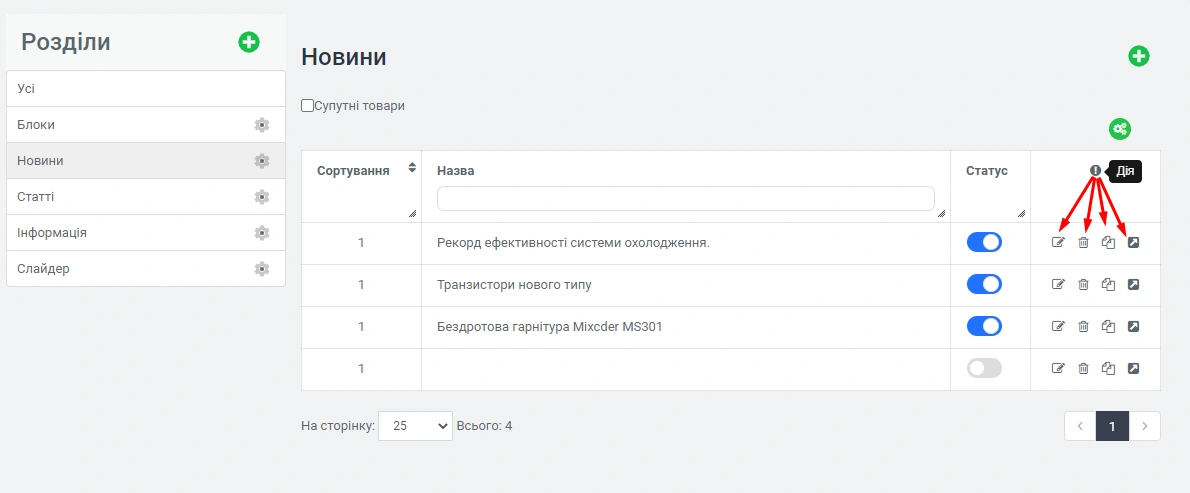Viewport: 1190px width, 493px height.
Task: Select the Інформація section in sidebar
Action: [x=52, y=233]
